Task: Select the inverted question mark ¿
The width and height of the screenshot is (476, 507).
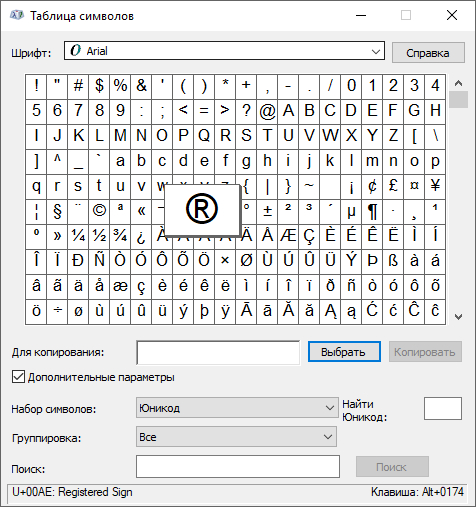Action: pyautogui.click(x=141, y=237)
